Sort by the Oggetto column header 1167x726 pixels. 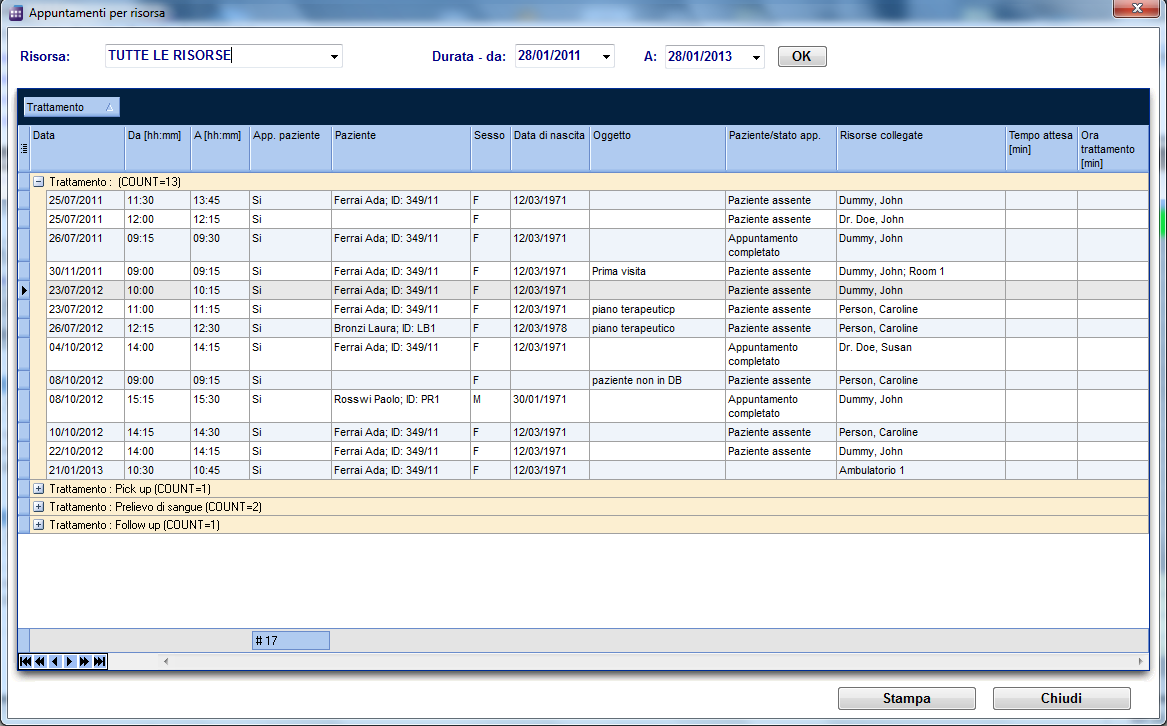(x=658, y=148)
